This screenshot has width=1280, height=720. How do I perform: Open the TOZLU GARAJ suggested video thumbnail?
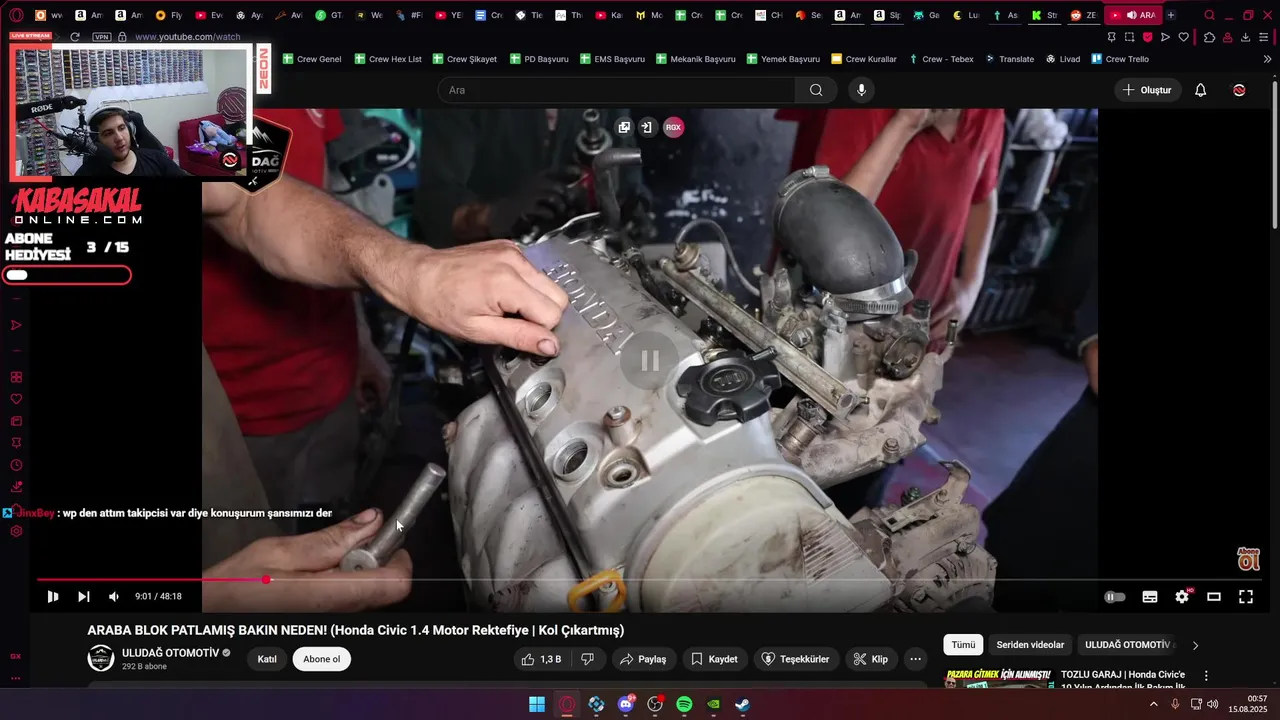(998, 678)
